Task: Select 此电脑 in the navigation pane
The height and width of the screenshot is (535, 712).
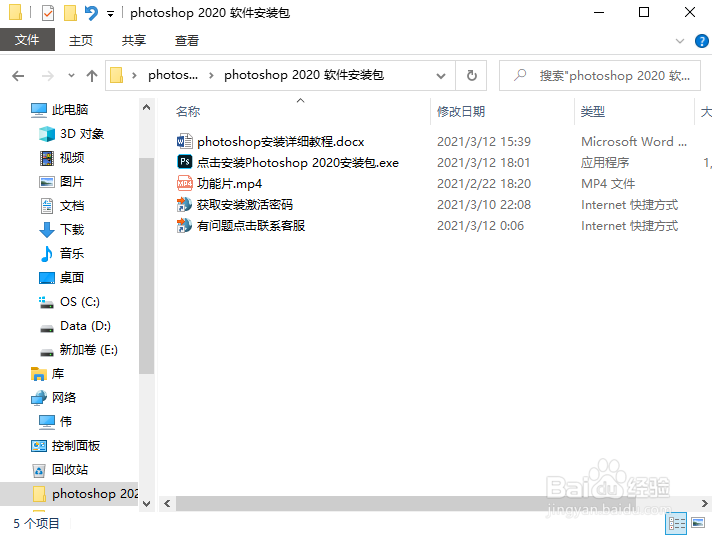Action: [69, 109]
